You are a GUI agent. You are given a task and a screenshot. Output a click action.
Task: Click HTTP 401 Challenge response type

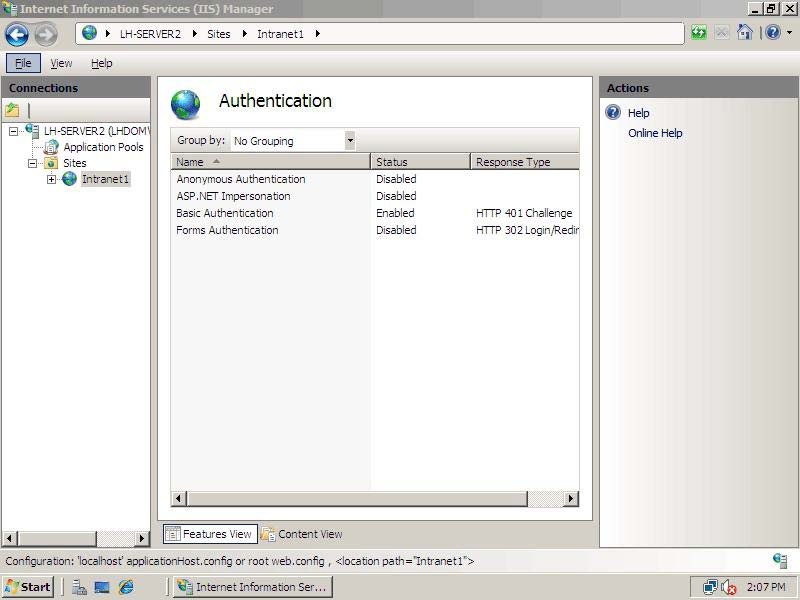[x=524, y=213]
